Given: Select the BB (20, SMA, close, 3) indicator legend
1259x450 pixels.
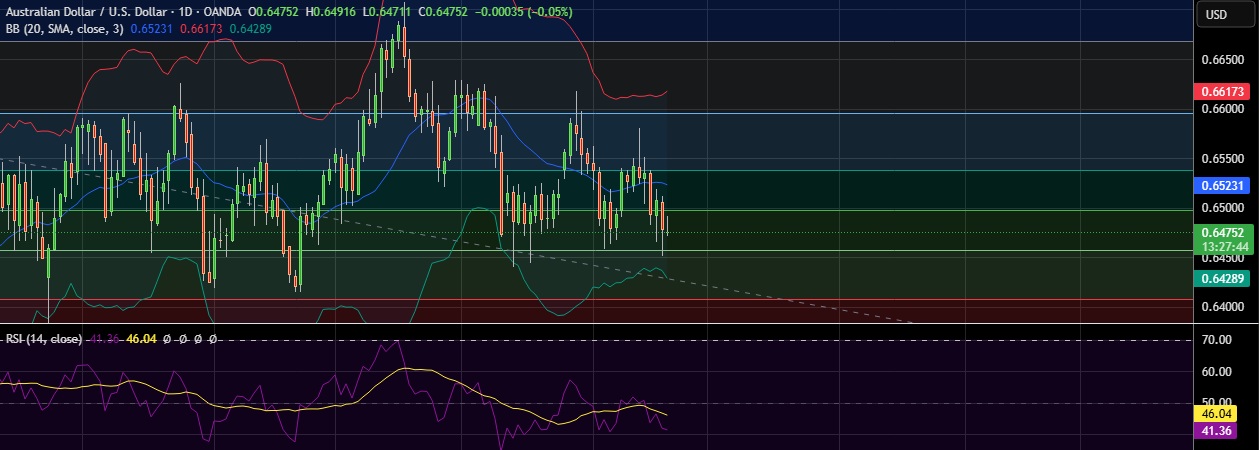Looking at the screenshot, I should (63, 29).
